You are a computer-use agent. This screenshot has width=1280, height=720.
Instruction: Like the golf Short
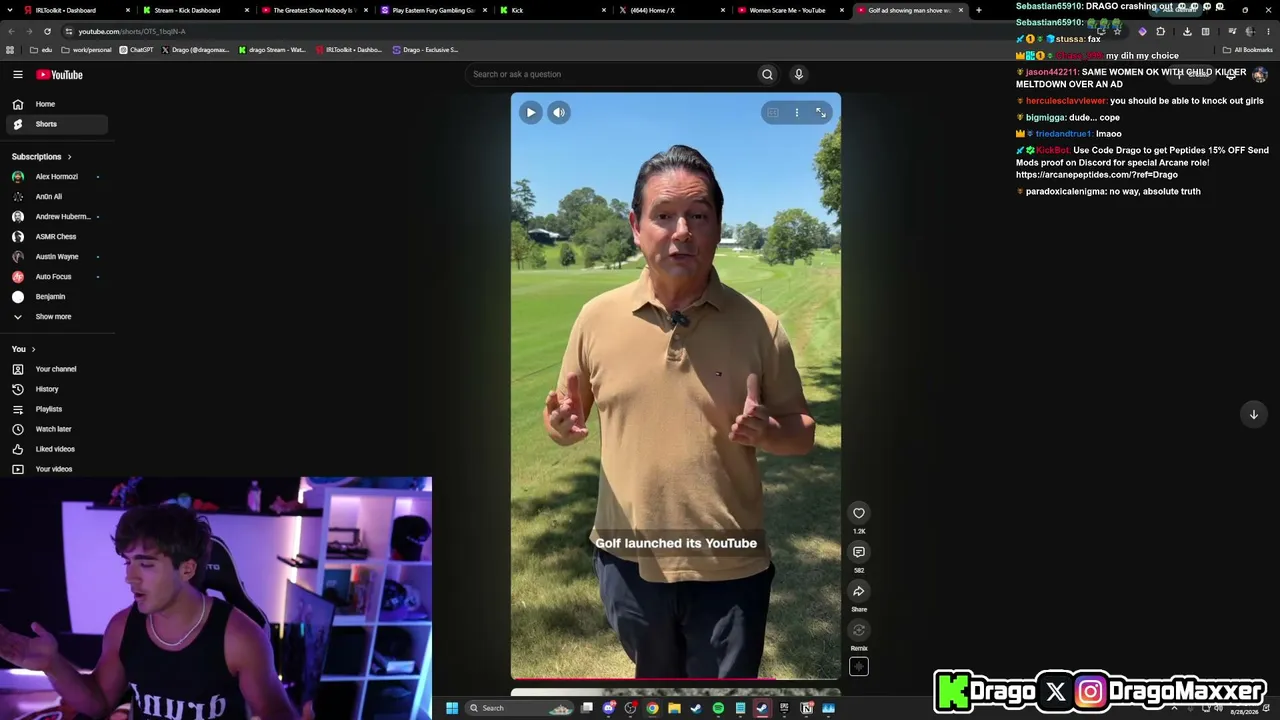(859, 513)
